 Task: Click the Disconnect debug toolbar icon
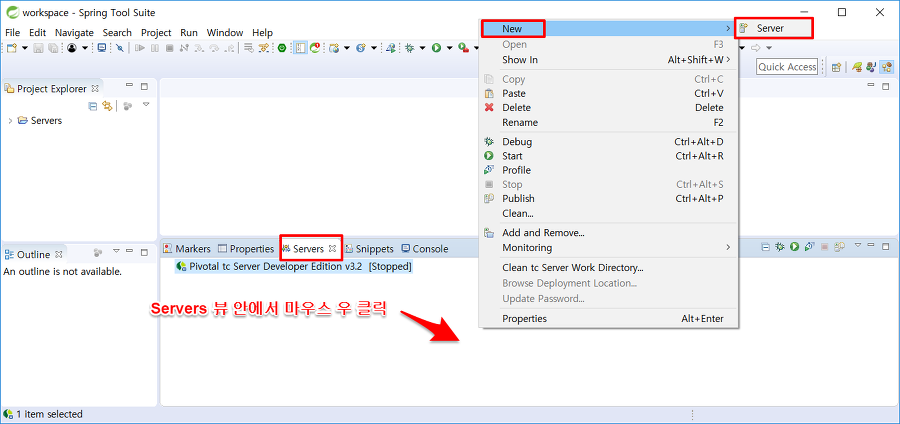coord(184,48)
